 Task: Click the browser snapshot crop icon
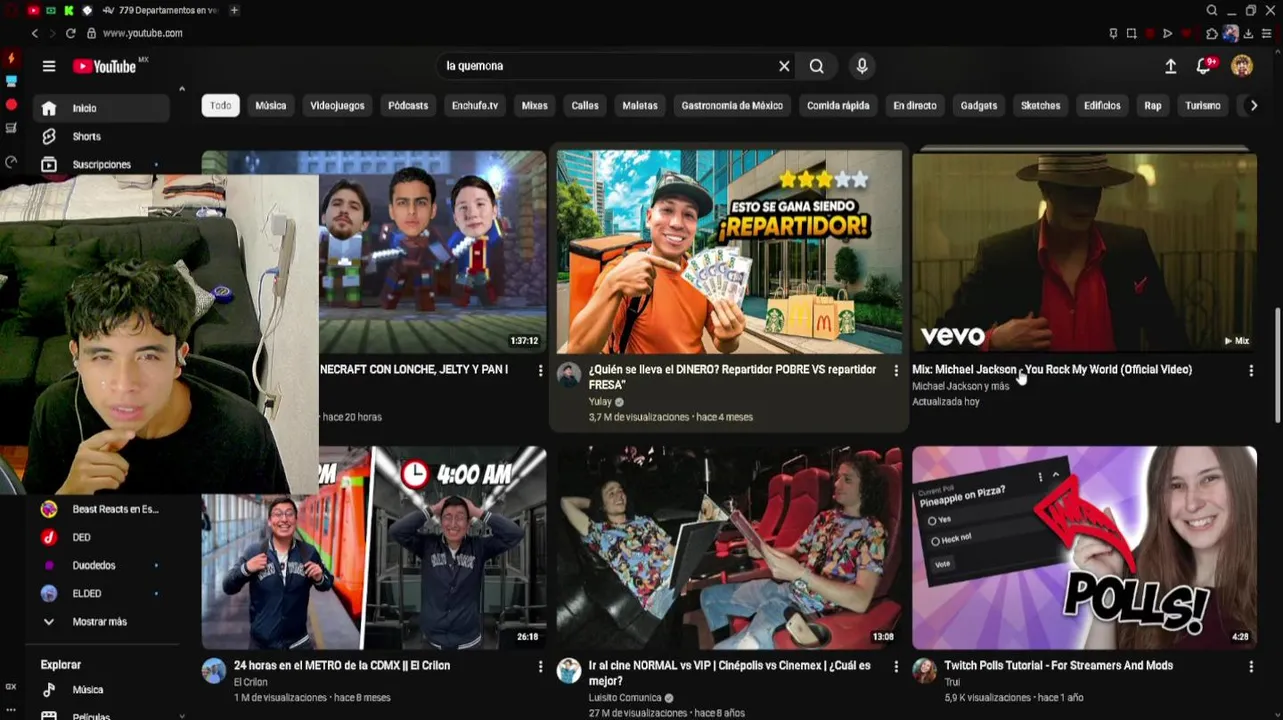pyautogui.click(x=1131, y=33)
